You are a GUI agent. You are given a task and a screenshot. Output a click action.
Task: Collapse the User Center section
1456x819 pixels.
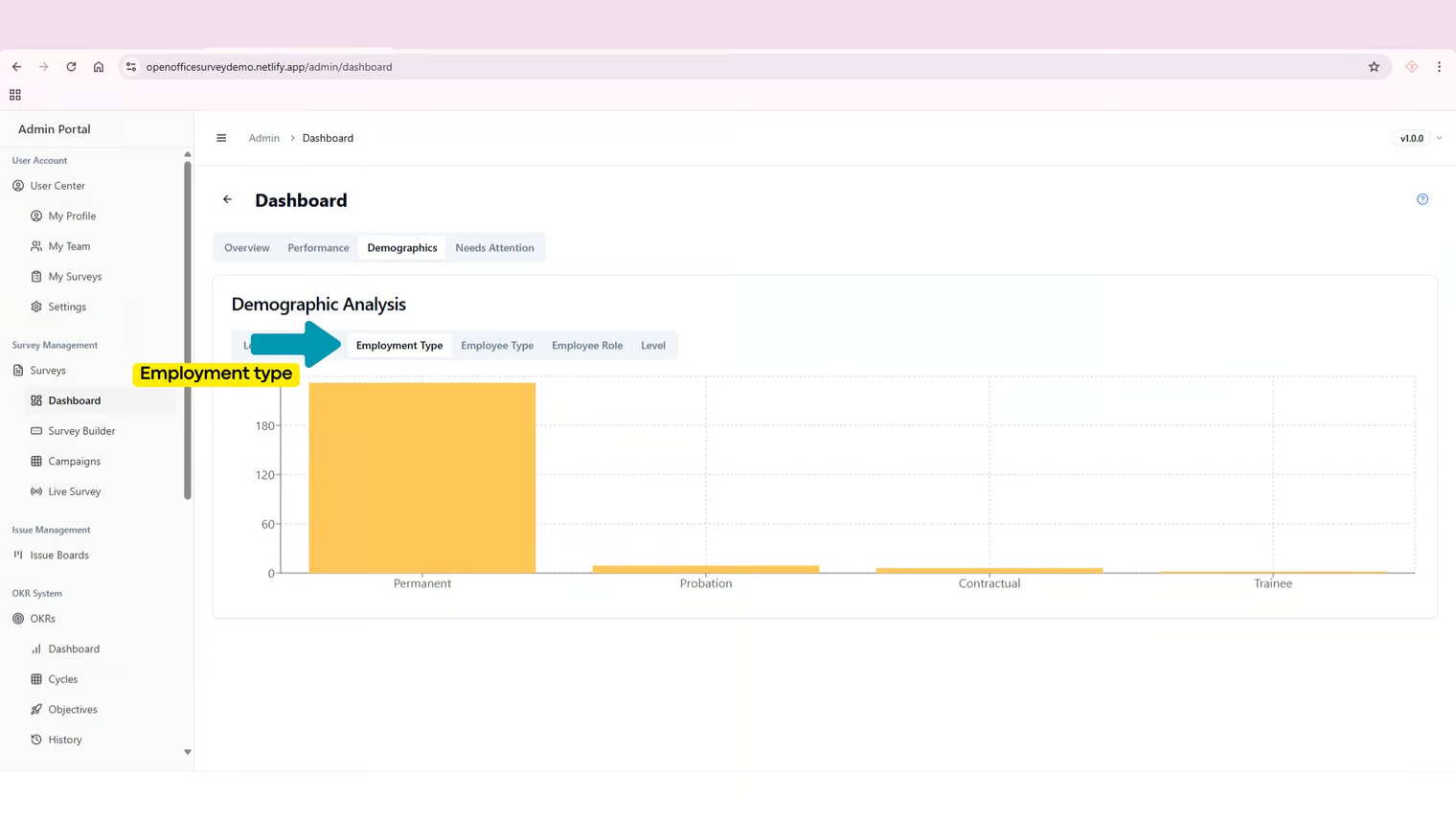coord(57,186)
